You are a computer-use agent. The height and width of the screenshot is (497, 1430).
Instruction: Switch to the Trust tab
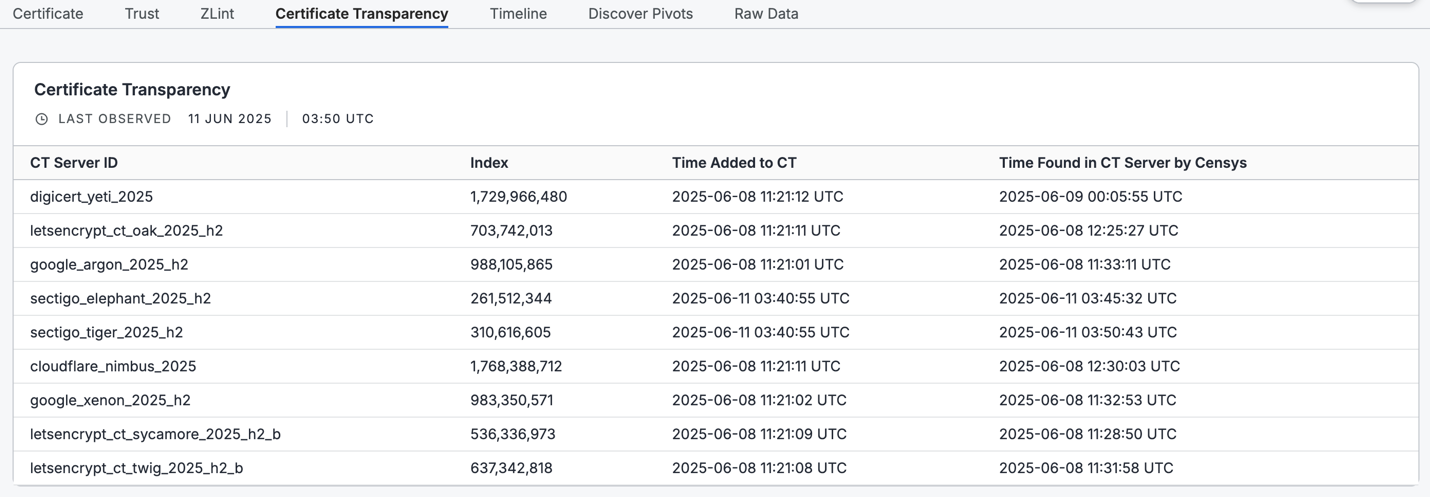coord(142,14)
